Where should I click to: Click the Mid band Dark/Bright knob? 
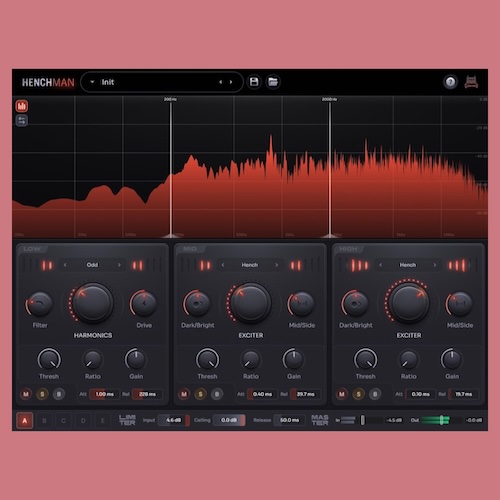197,303
